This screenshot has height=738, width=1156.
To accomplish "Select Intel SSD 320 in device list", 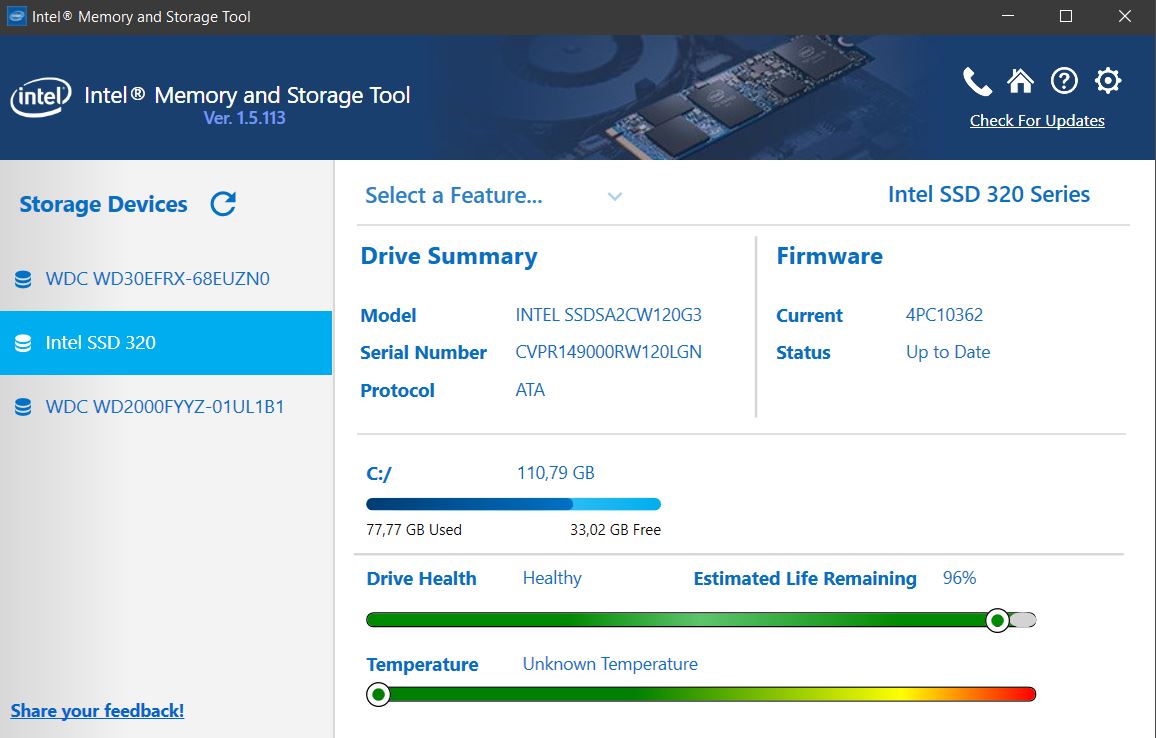I will pyautogui.click(x=100, y=343).
